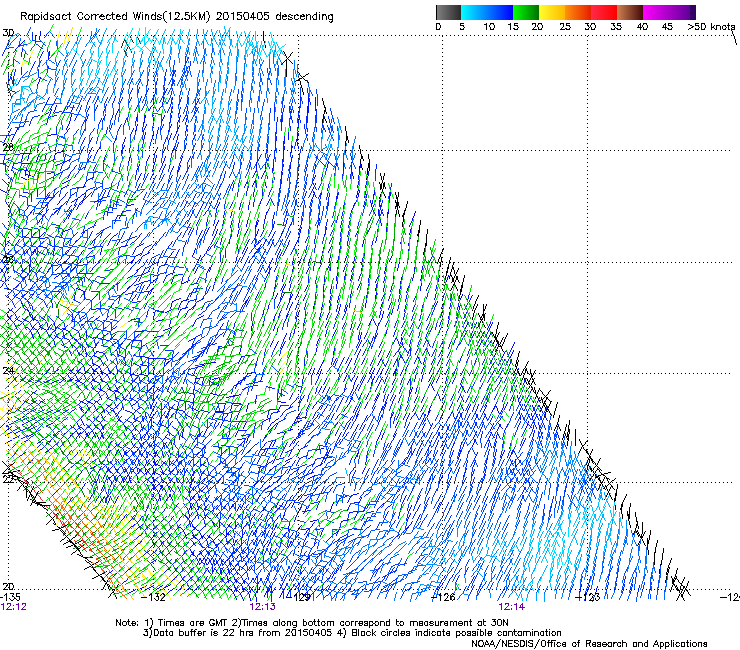
Task: Click the time label '12:14'
Action: pos(512,607)
